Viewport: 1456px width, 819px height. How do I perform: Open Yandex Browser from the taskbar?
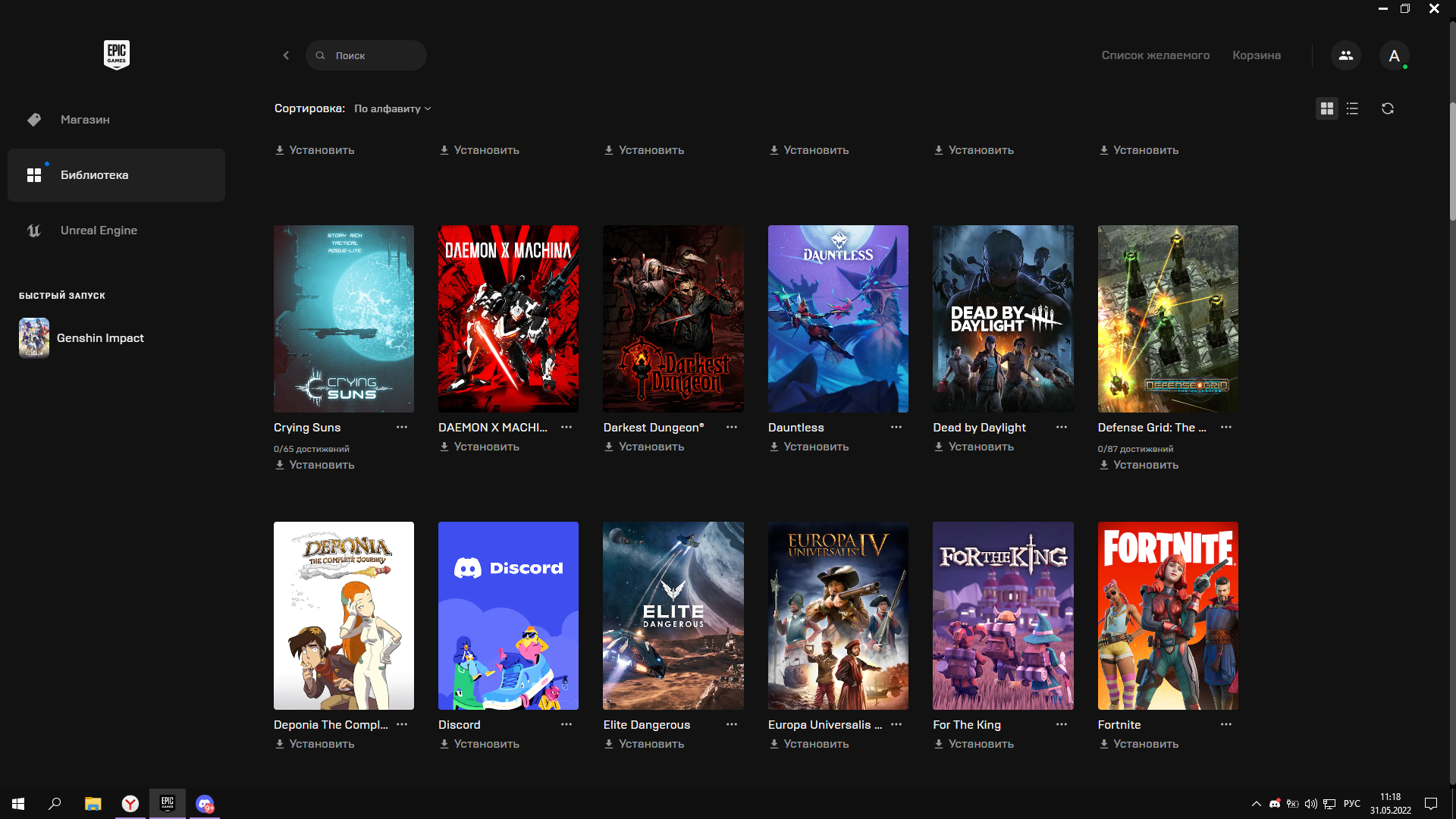tap(130, 804)
